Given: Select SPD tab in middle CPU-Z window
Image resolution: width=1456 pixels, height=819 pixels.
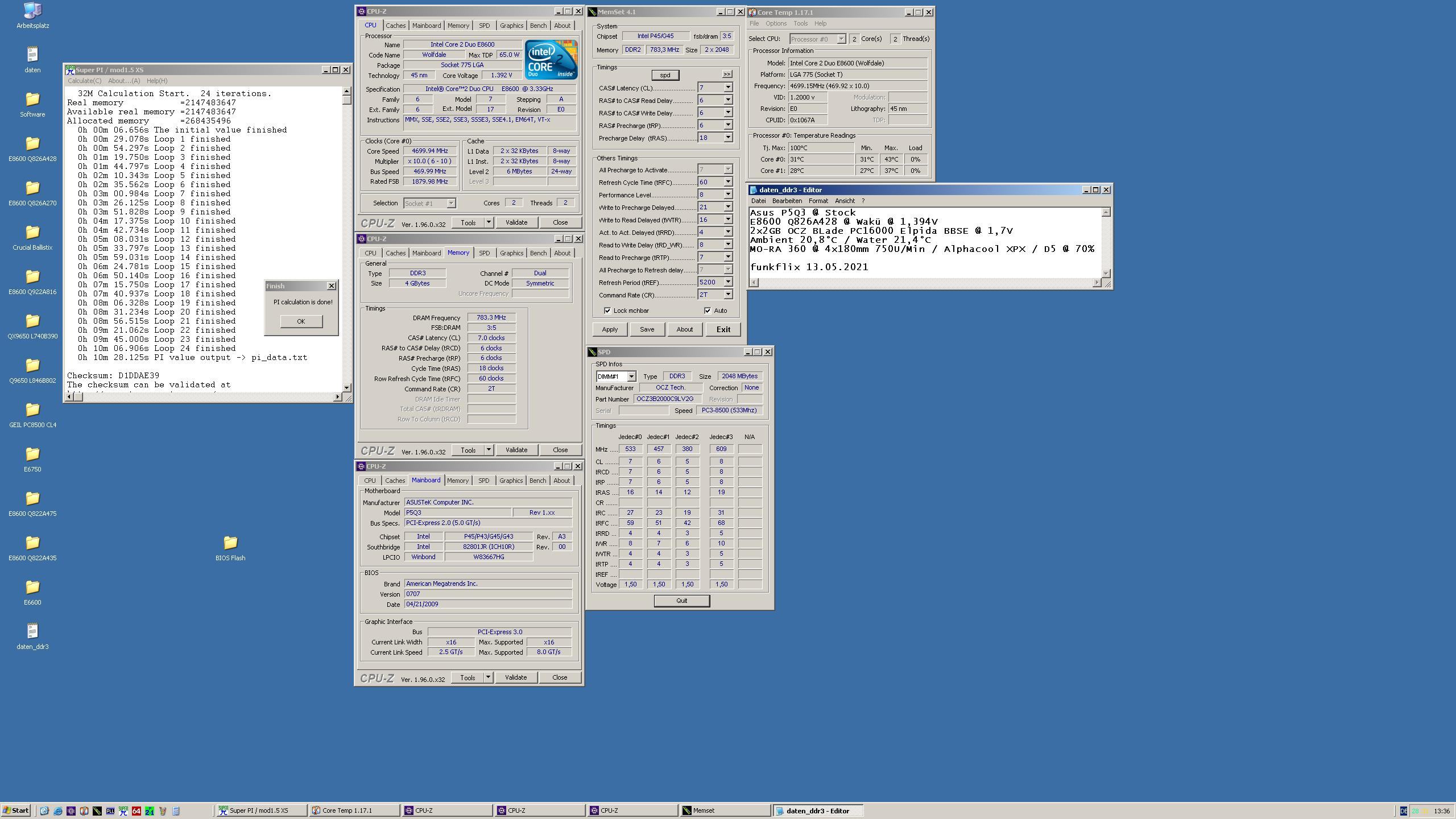Looking at the screenshot, I should click(484, 253).
